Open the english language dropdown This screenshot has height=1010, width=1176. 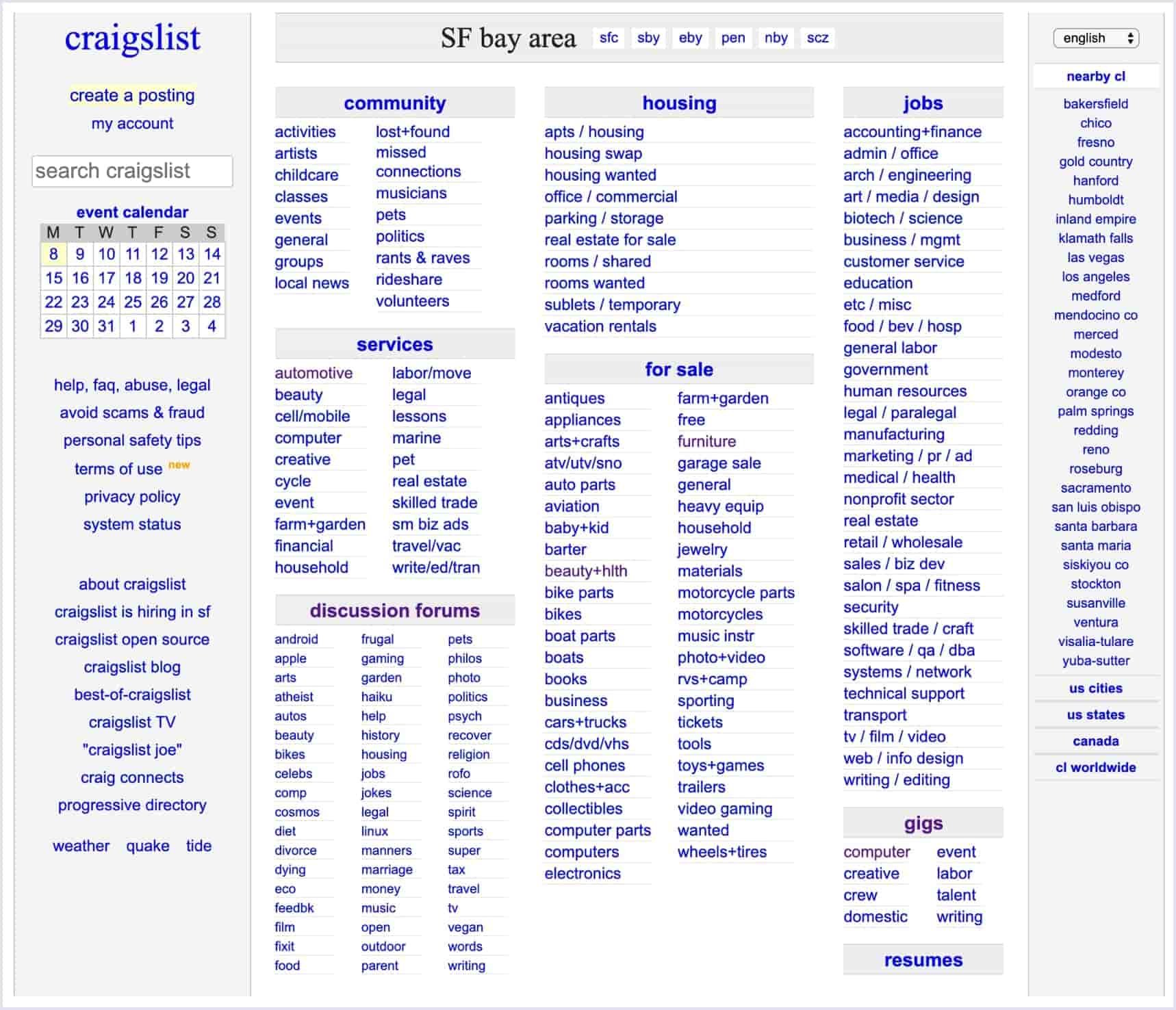click(x=1094, y=38)
